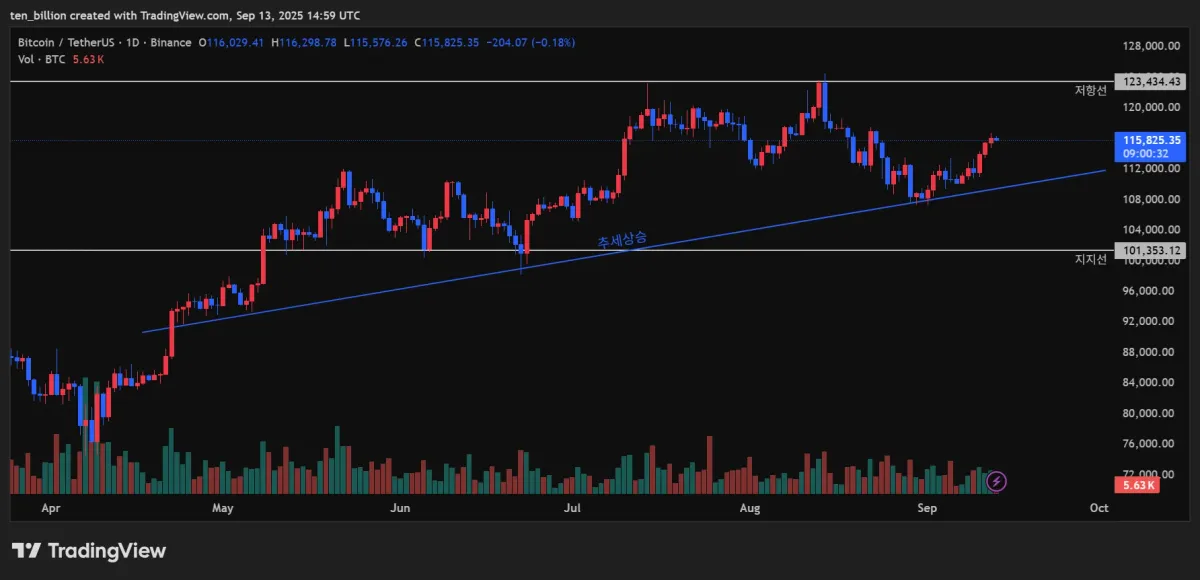Click the TradingView wordmark text
The width and height of the screenshot is (1200, 580).
107,550
